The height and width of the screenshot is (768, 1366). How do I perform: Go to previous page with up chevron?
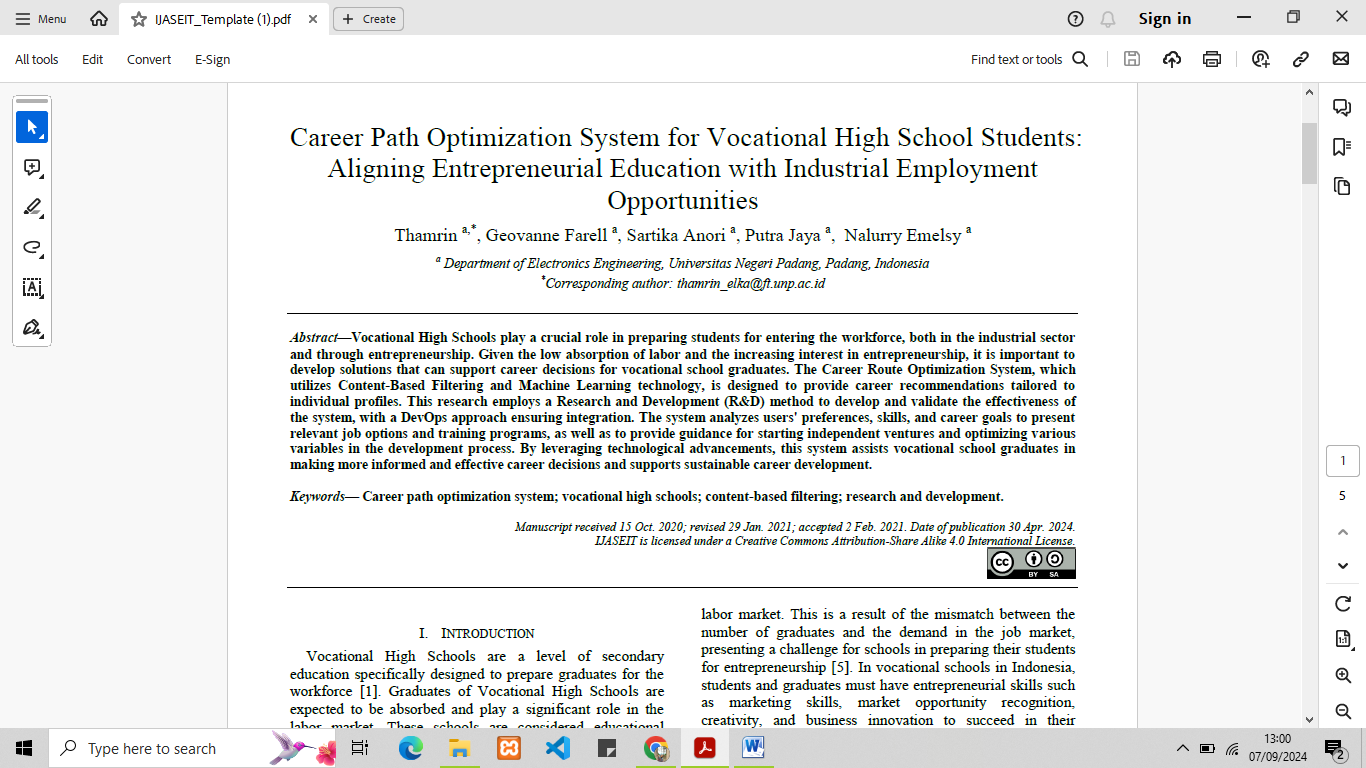(1343, 532)
